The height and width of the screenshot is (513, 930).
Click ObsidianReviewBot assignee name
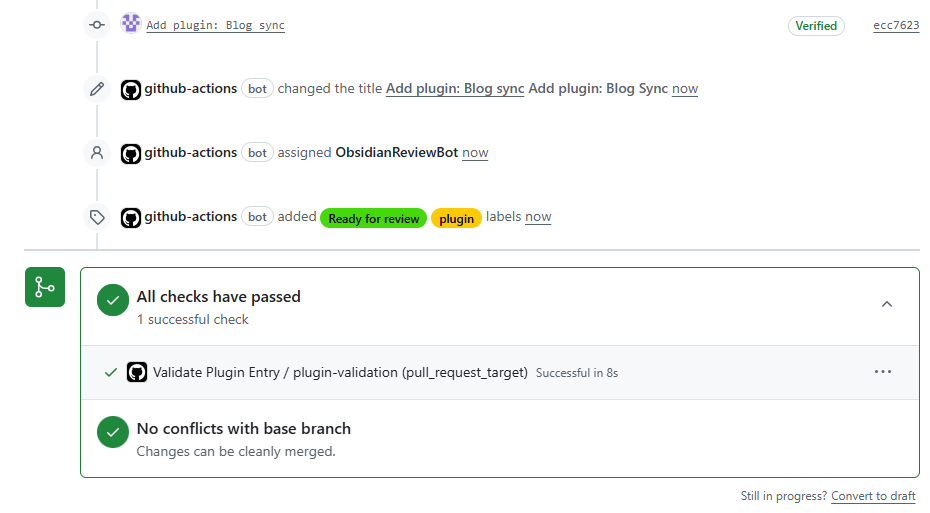397,152
